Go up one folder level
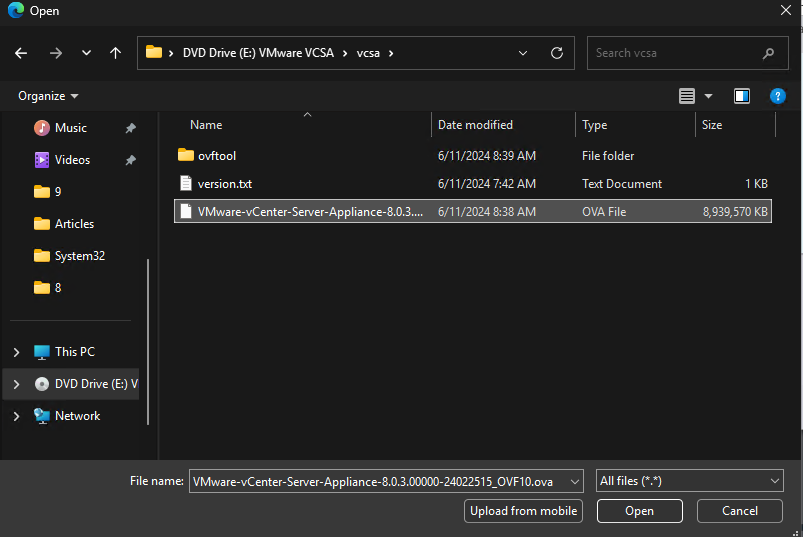The height and width of the screenshot is (537, 803). [x=115, y=53]
